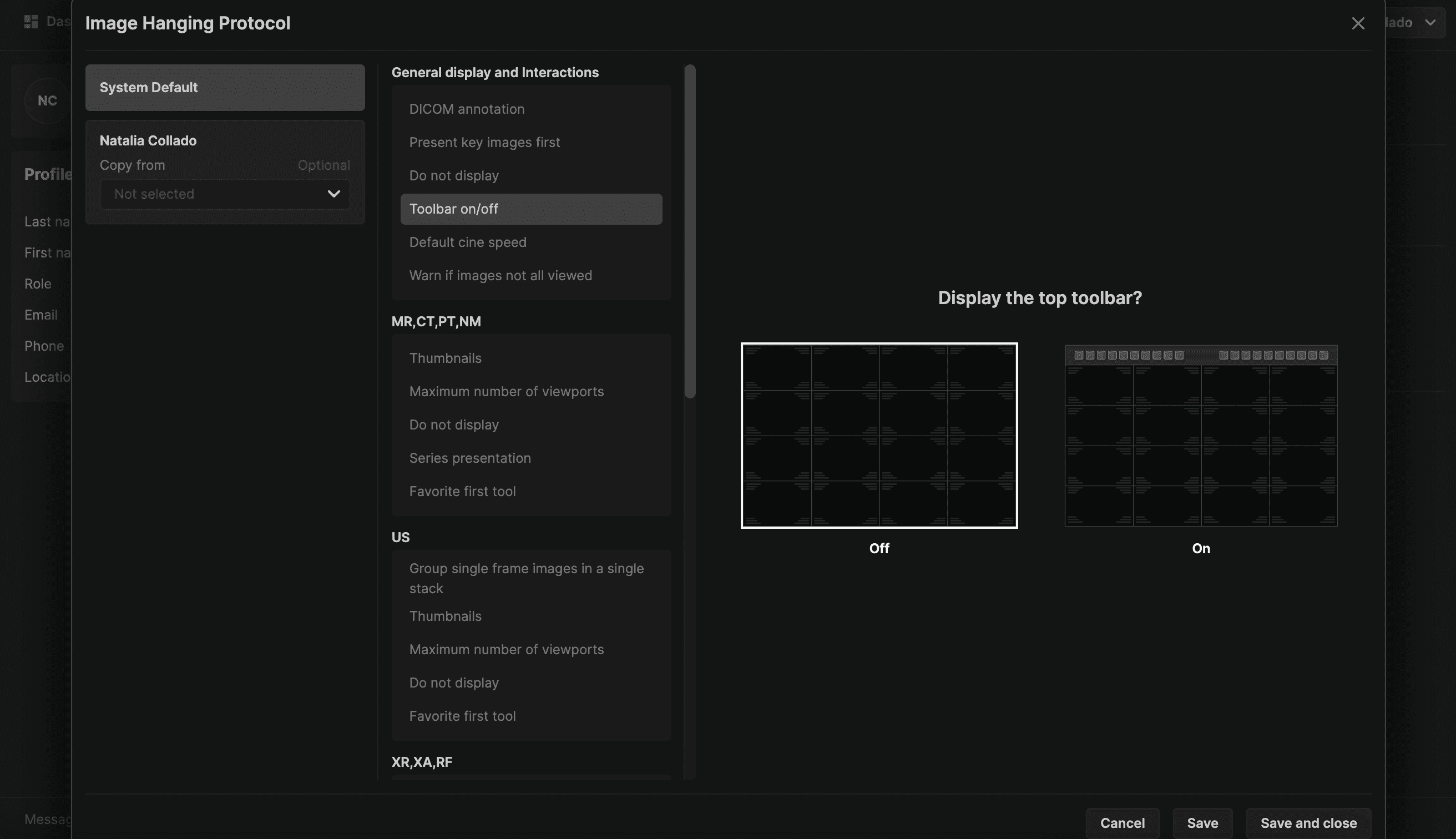1456x839 pixels.
Task: Select the On toolbar layout thumbnail
Action: (1201, 435)
